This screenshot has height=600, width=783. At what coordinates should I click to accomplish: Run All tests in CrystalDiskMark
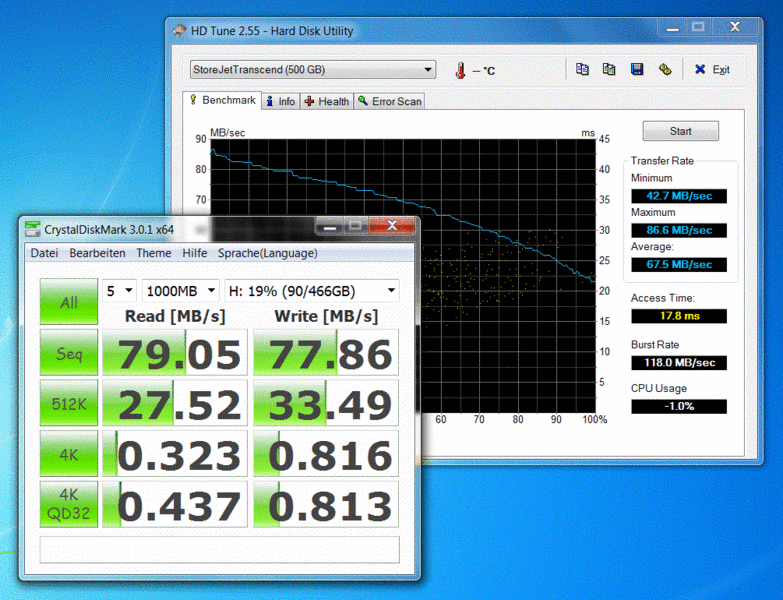(69, 301)
